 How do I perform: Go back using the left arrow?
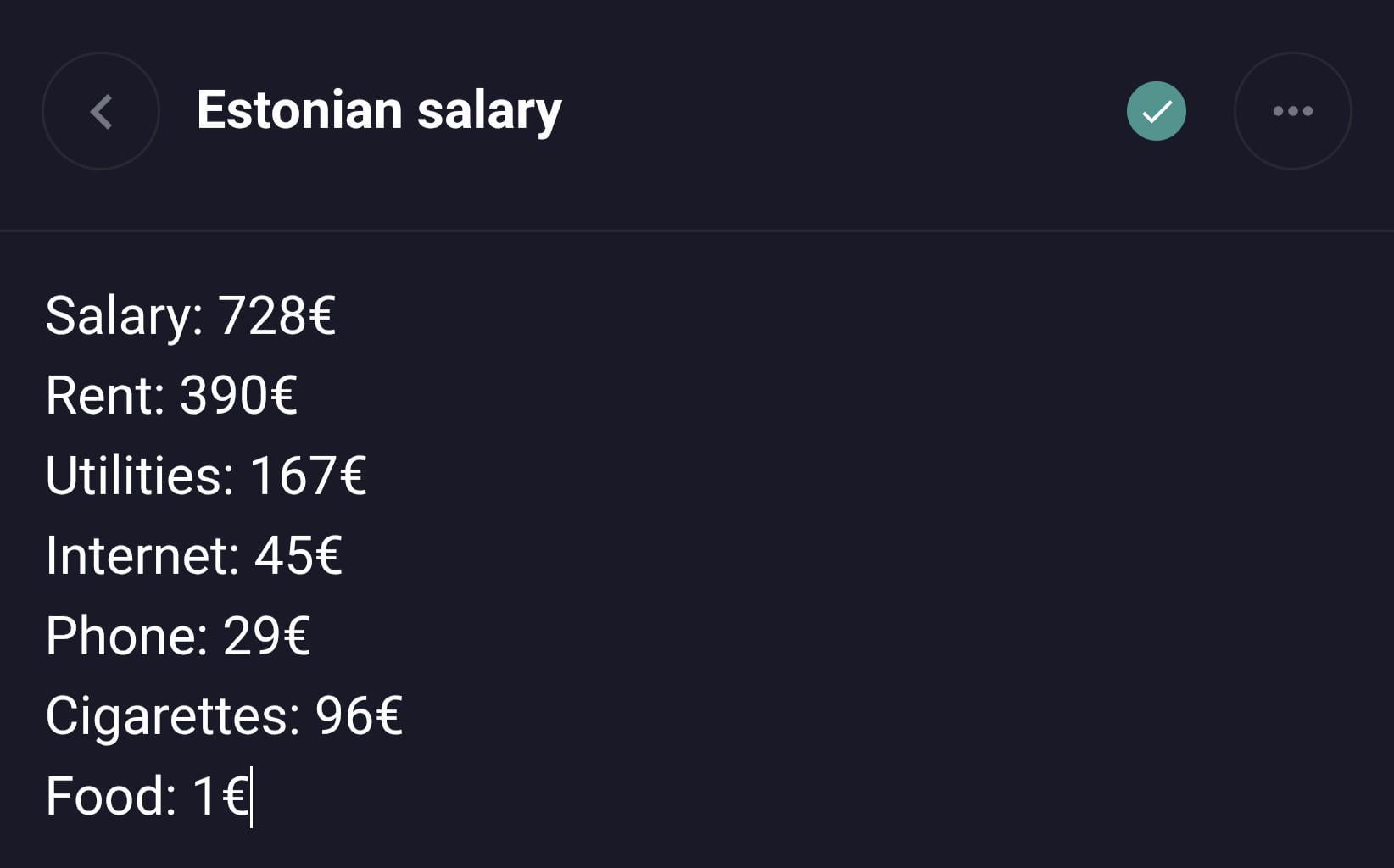(101, 111)
